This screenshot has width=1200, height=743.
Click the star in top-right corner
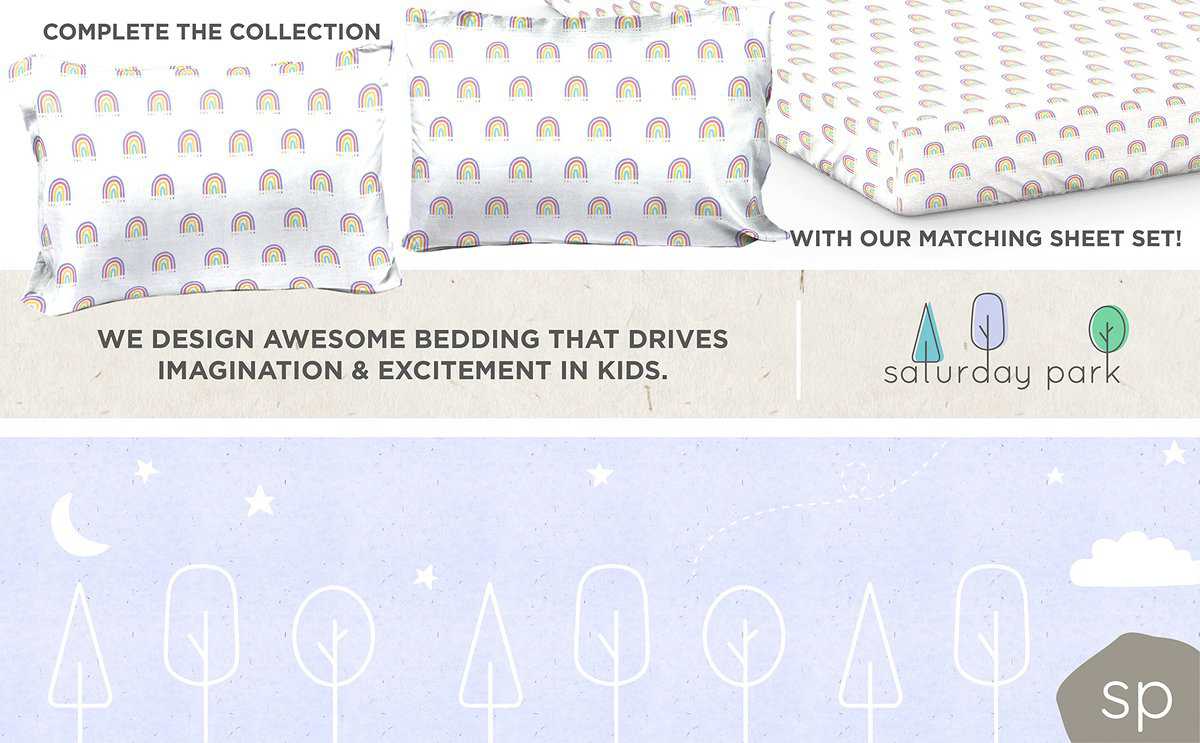[1174, 453]
